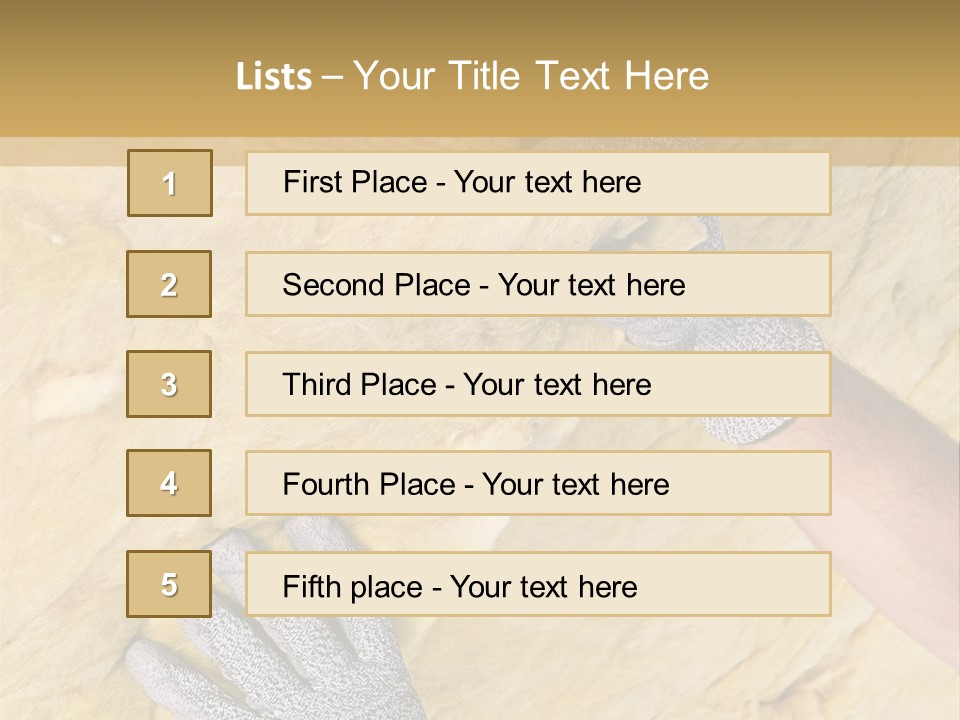Select the number 4 box
This screenshot has height=720, width=960.
[169, 483]
